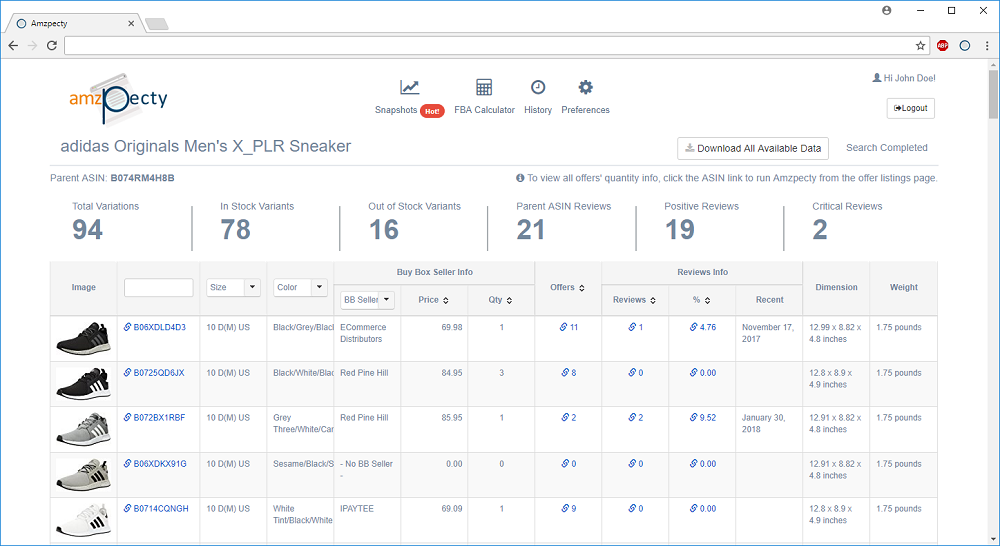
Task: Open the Size filter dropdown
Action: [x=233, y=287]
